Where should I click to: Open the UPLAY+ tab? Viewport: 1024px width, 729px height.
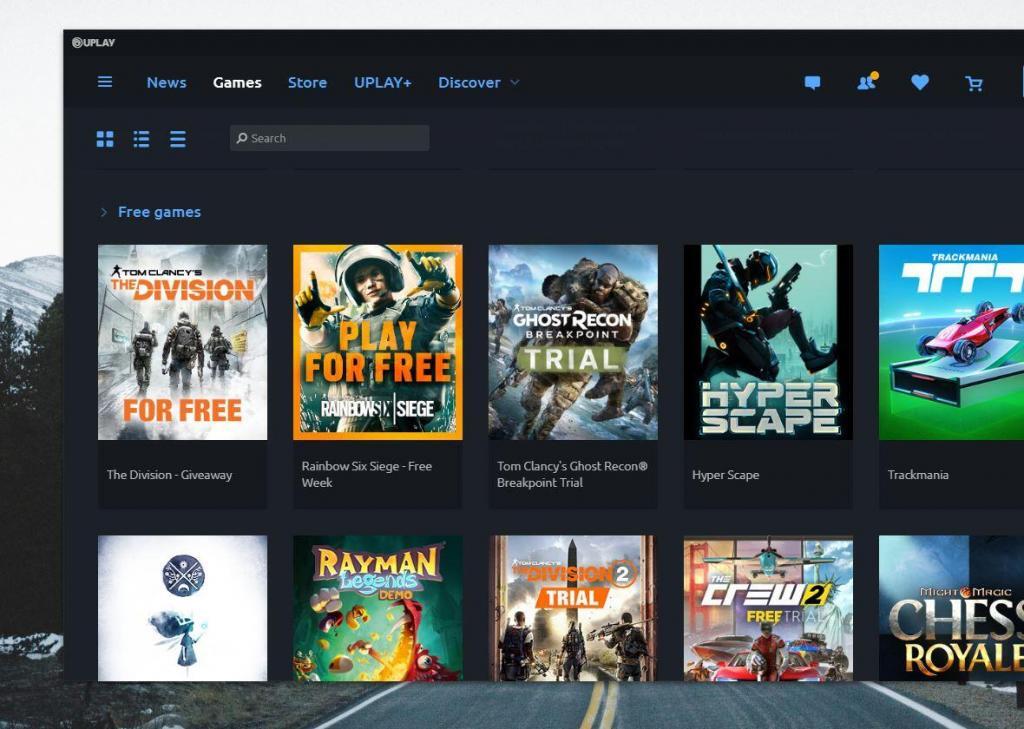click(x=382, y=82)
